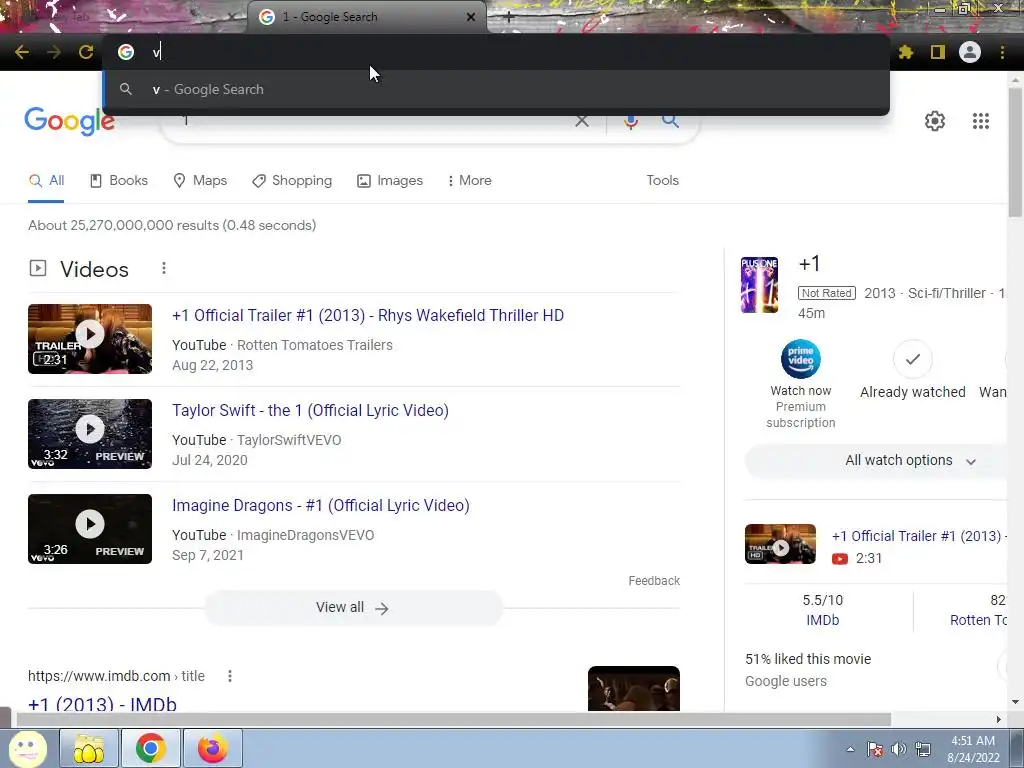Open the IMDb rating link

tap(822, 620)
